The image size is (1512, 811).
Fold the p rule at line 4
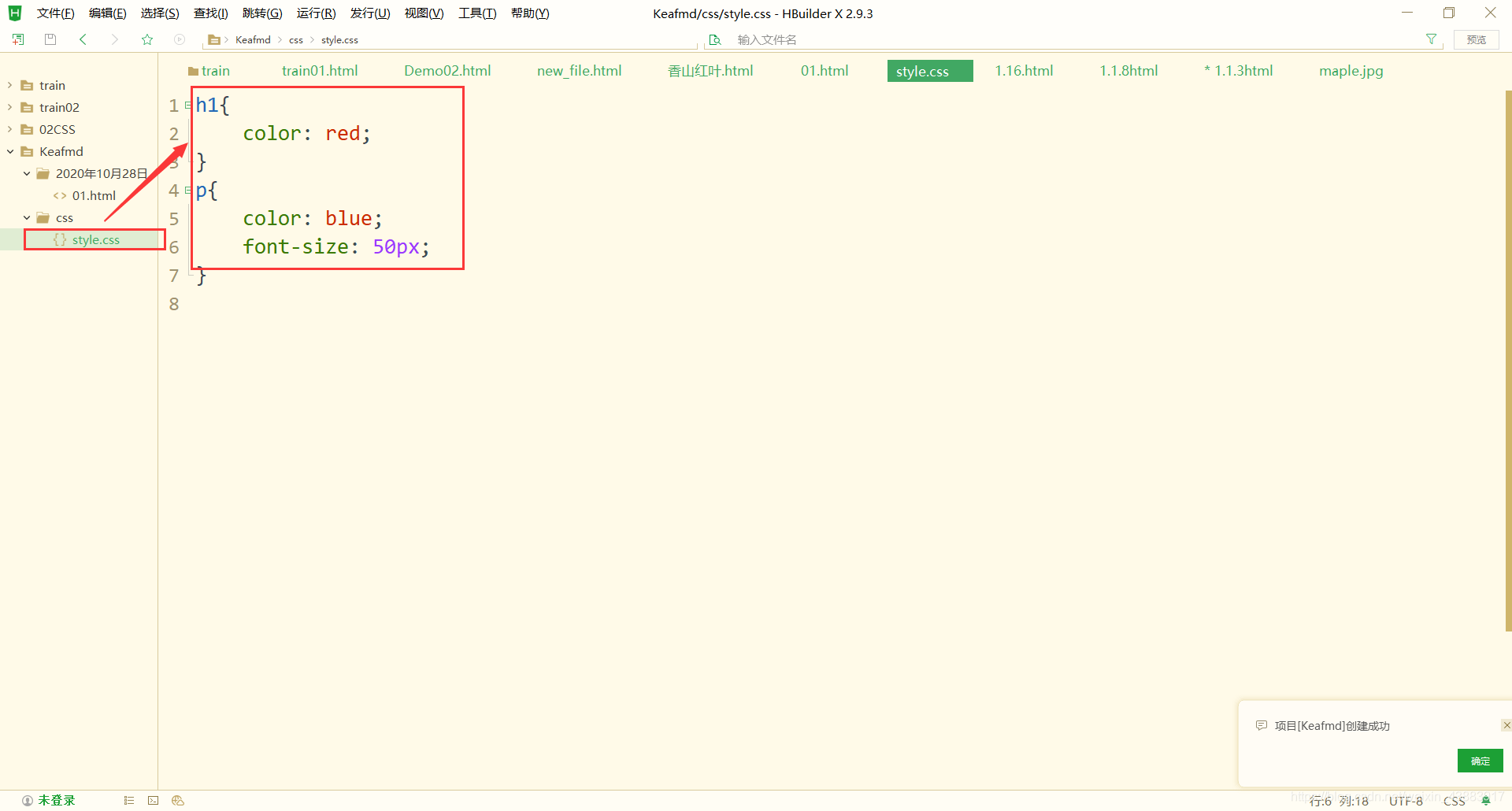pyautogui.click(x=188, y=191)
